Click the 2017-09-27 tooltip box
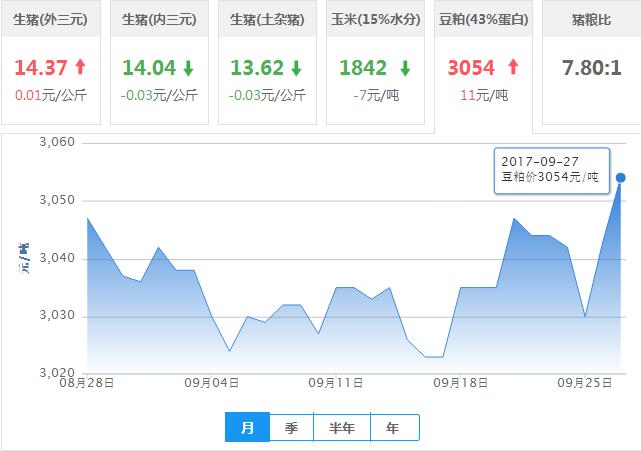This screenshot has width=641, height=451. pos(552,171)
